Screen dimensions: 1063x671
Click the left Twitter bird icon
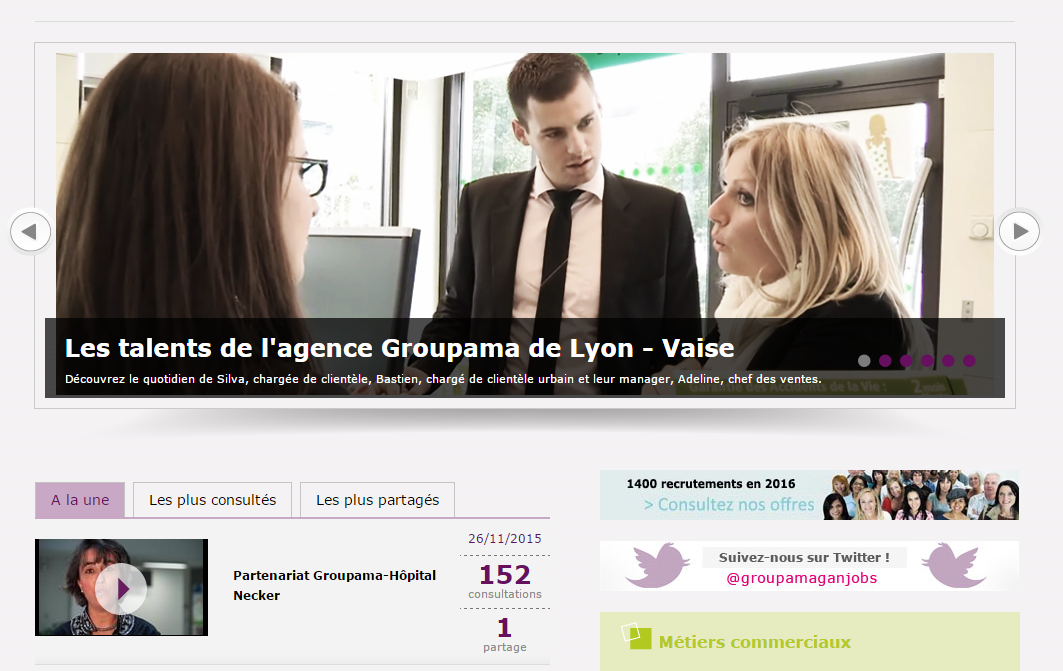pos(657,565)
